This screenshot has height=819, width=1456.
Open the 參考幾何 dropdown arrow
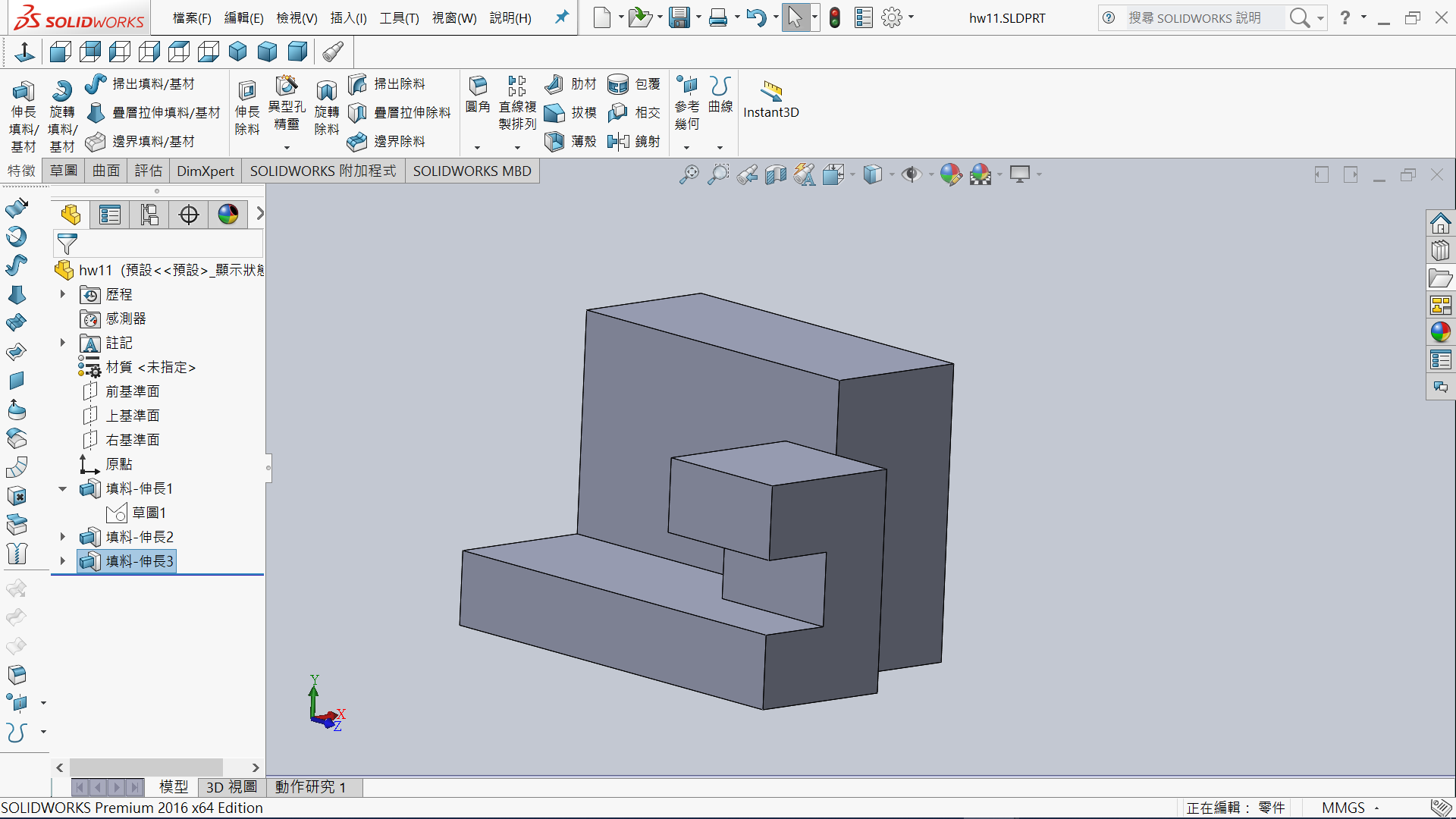[x=687, y=148]
